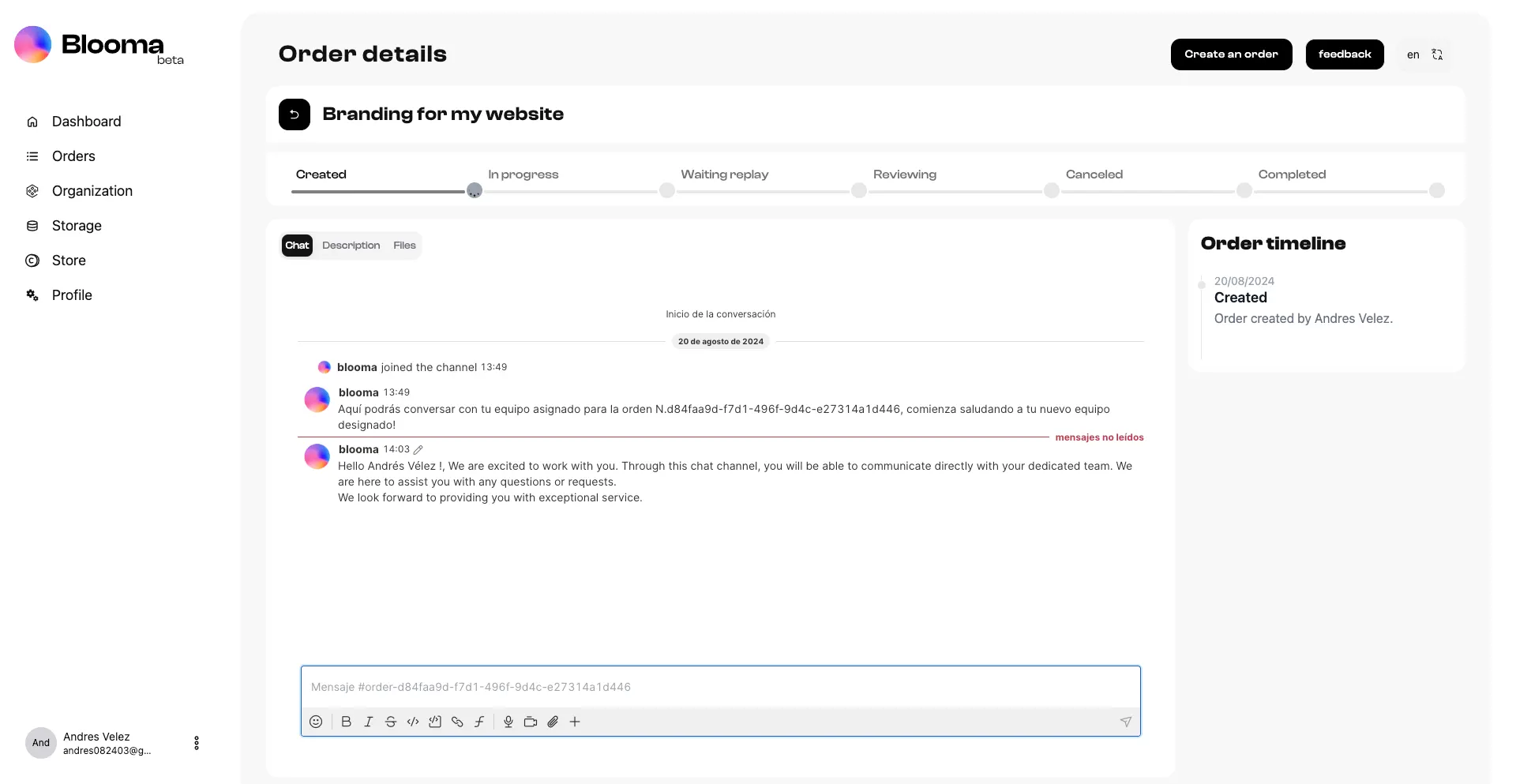Apply strikethrough formatting
Image resolution: width=1516 pixels, height=784 pixels.
[390, 722]
